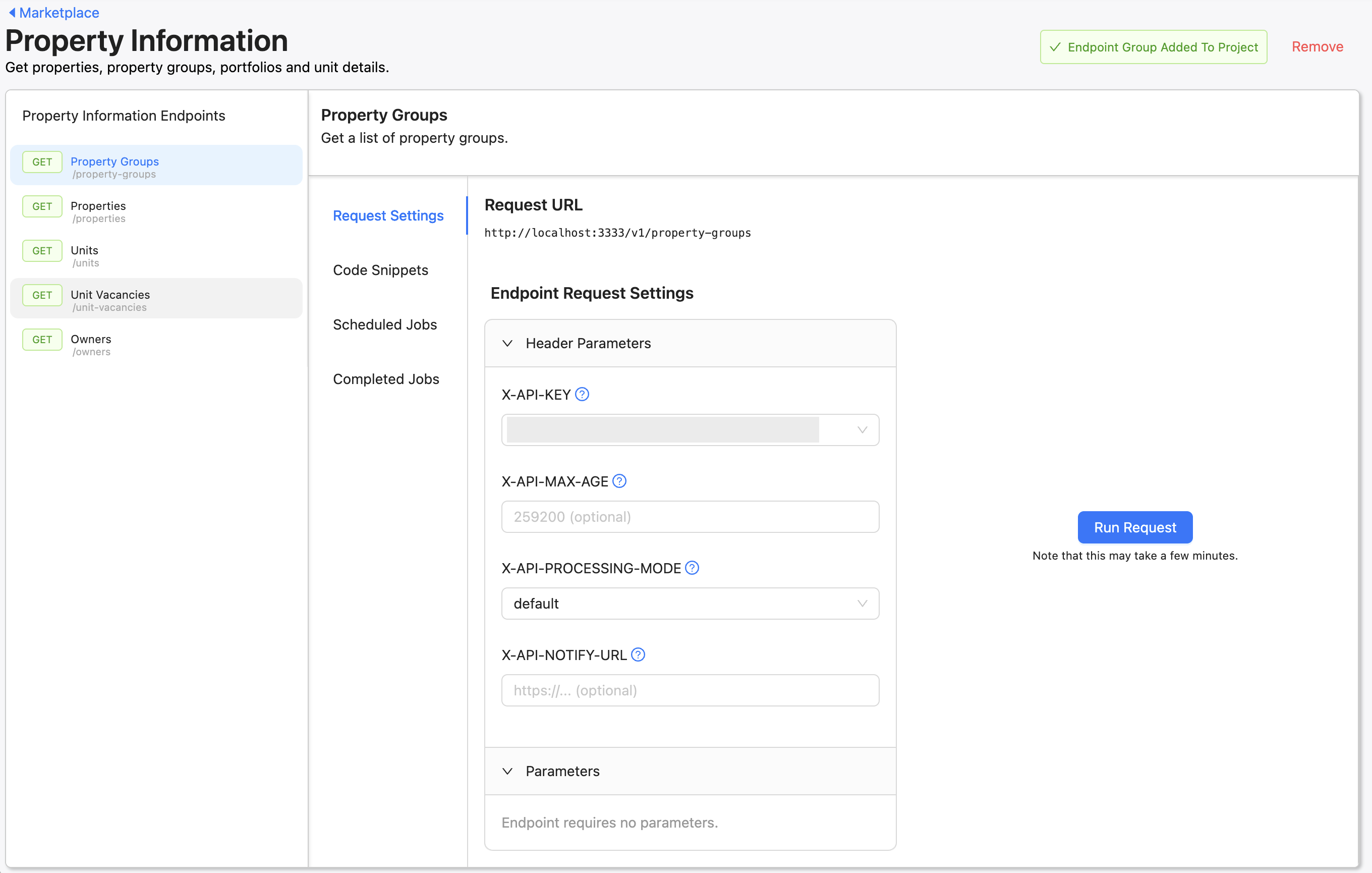
Task: Collapse the Parameters section
Action: 507,771
